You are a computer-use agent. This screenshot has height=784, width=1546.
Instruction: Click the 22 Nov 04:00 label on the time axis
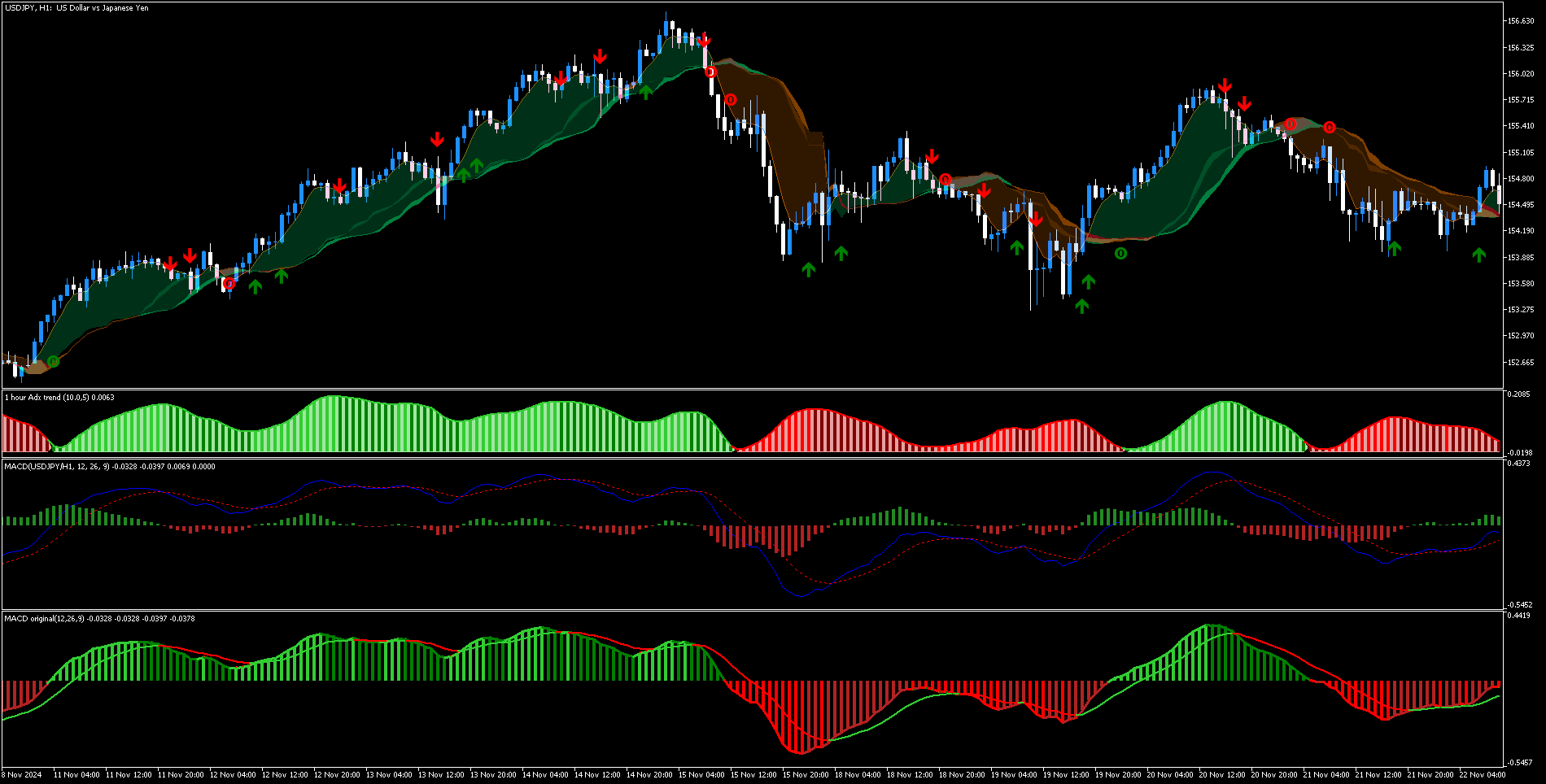pos(1481,775)
